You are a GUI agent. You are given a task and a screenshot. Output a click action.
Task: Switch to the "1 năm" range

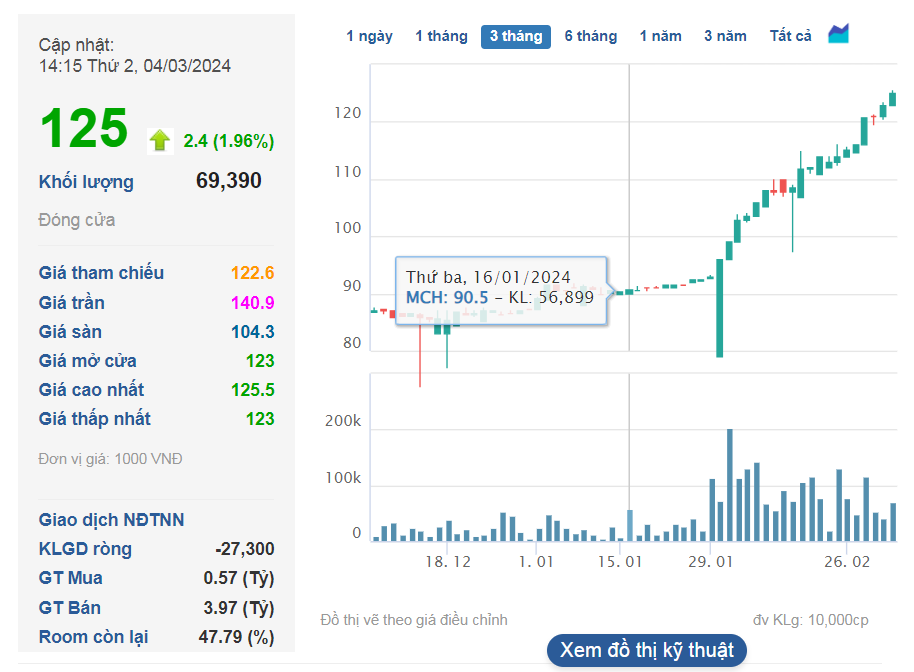click(660, 34)
